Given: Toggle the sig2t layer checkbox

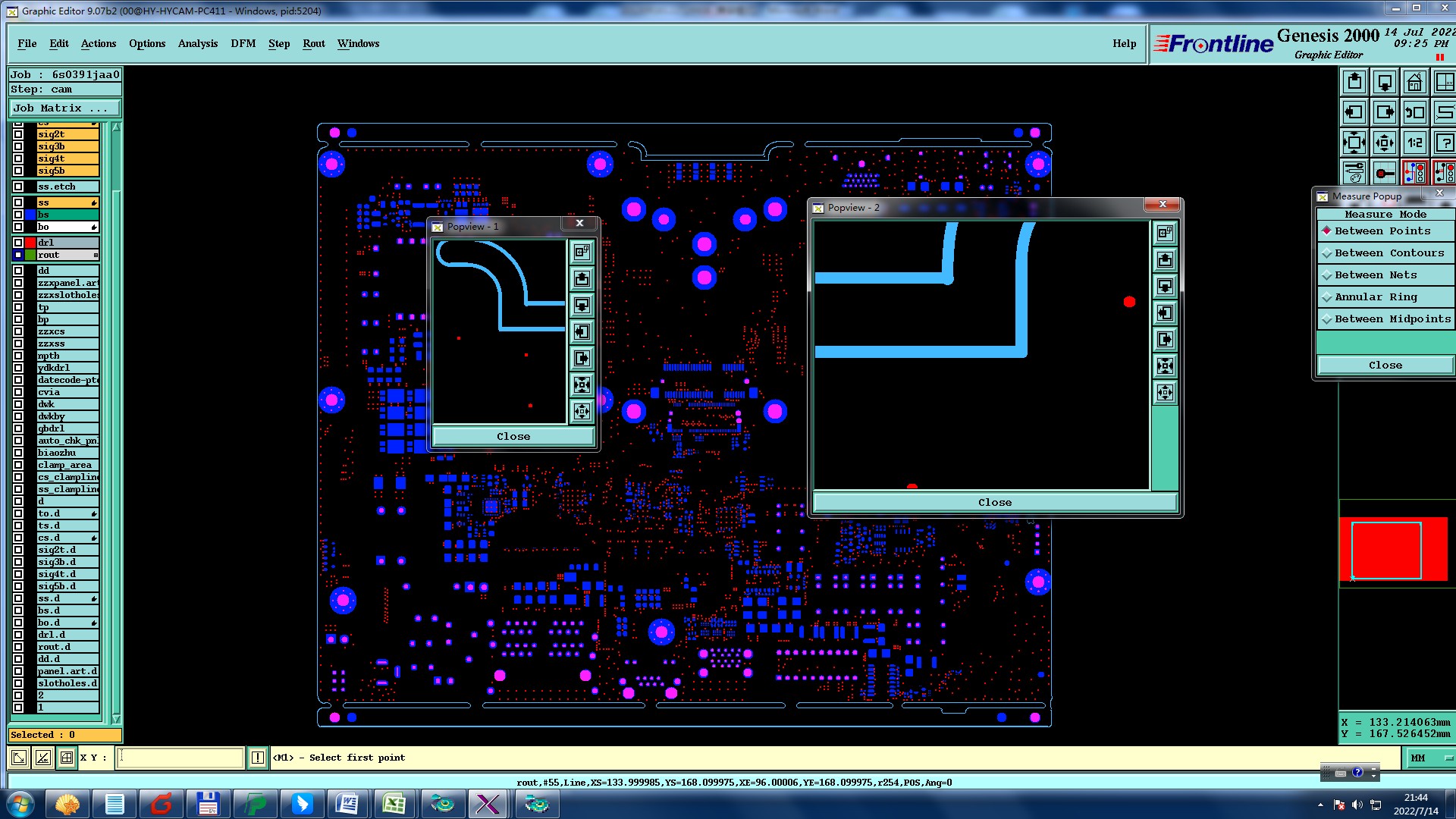Looking at the screenshot, I should pos(18,134).
